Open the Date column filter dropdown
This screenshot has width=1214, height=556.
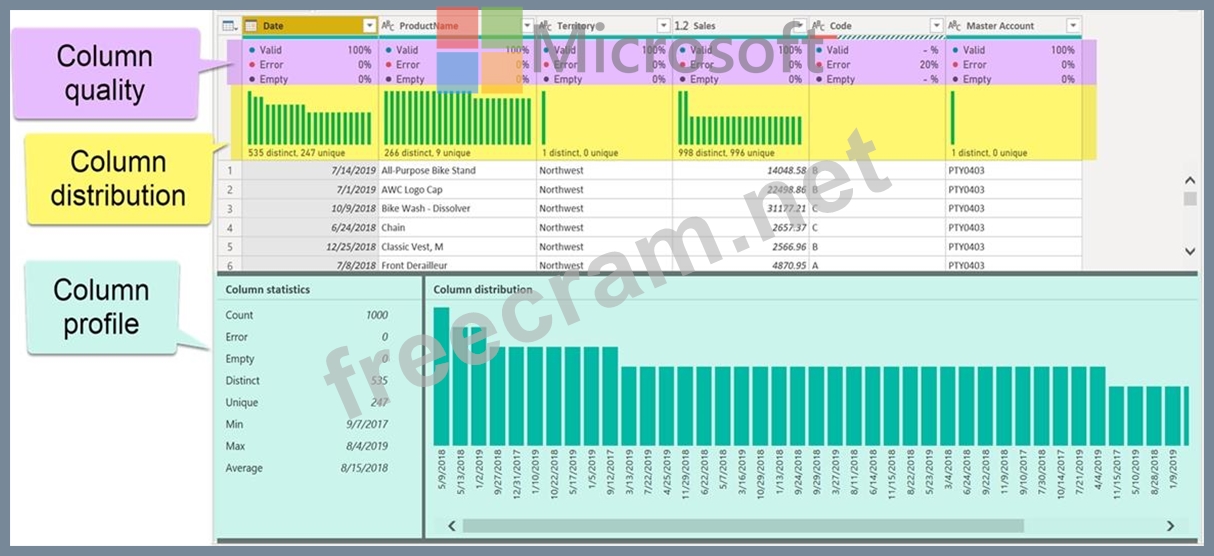[370, 26]
